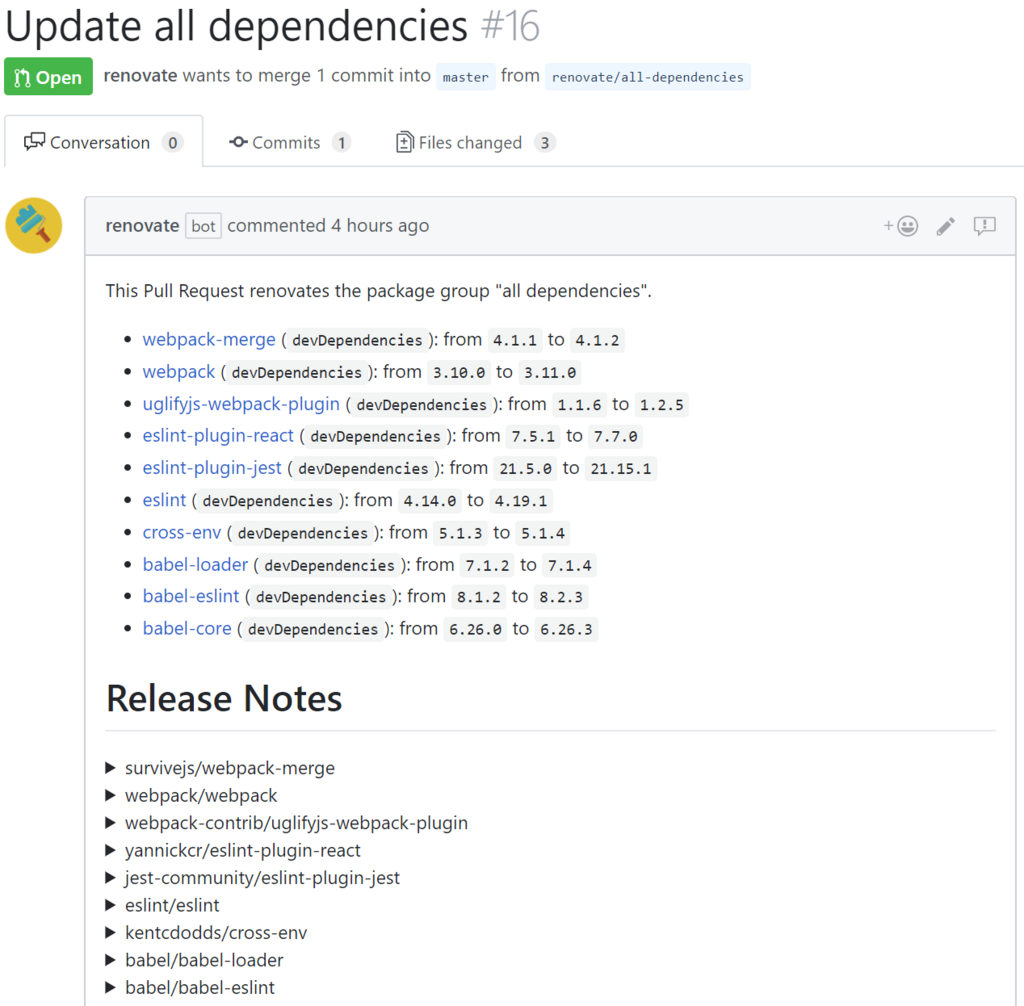Switch to the Conversation tab

(x=103, y=142)
